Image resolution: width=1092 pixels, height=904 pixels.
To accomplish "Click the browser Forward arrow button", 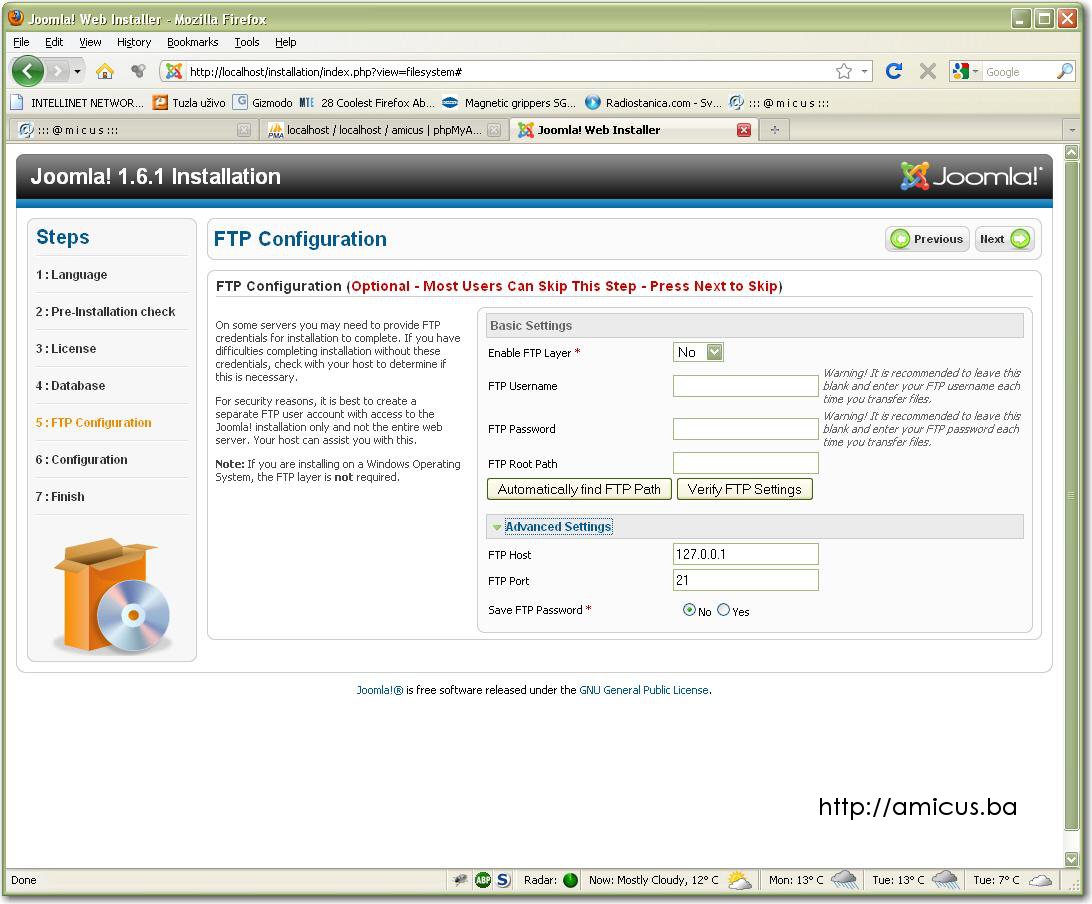I will coord(57,71).
